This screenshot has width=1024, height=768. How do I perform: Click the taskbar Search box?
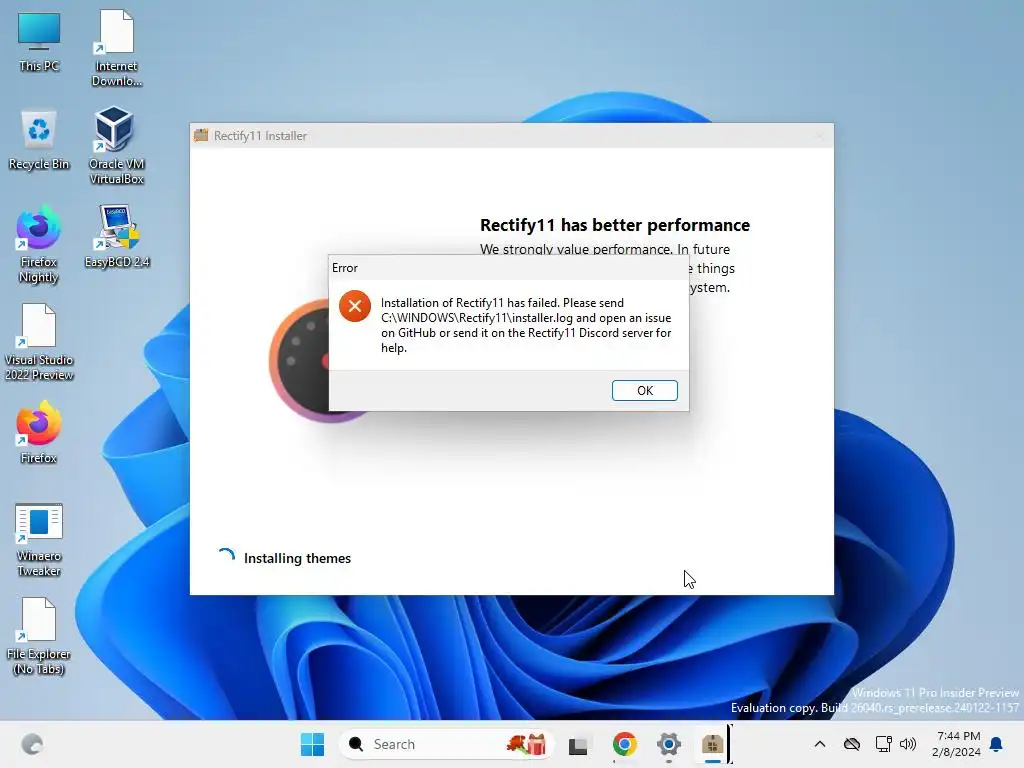447,744
